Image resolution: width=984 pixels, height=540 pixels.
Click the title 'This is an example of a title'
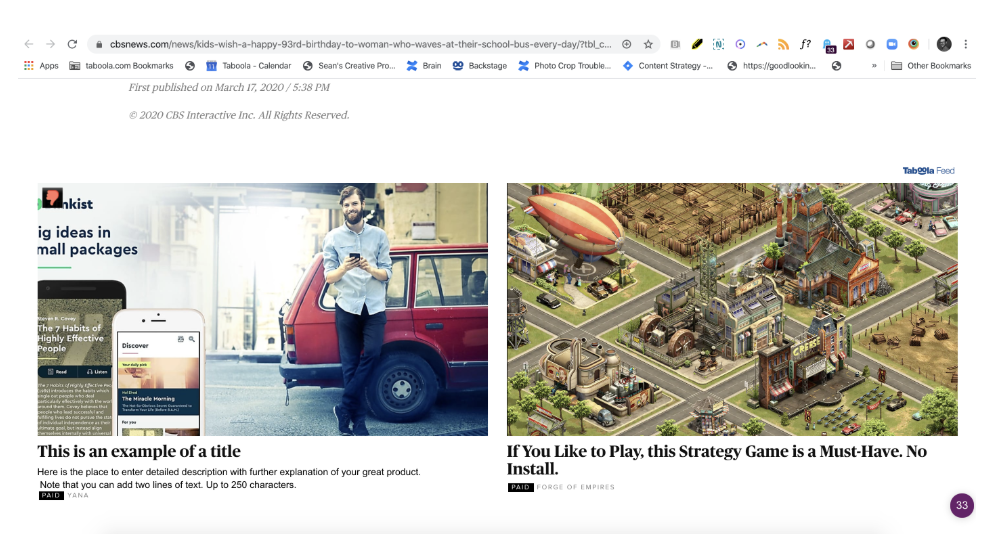139,451
